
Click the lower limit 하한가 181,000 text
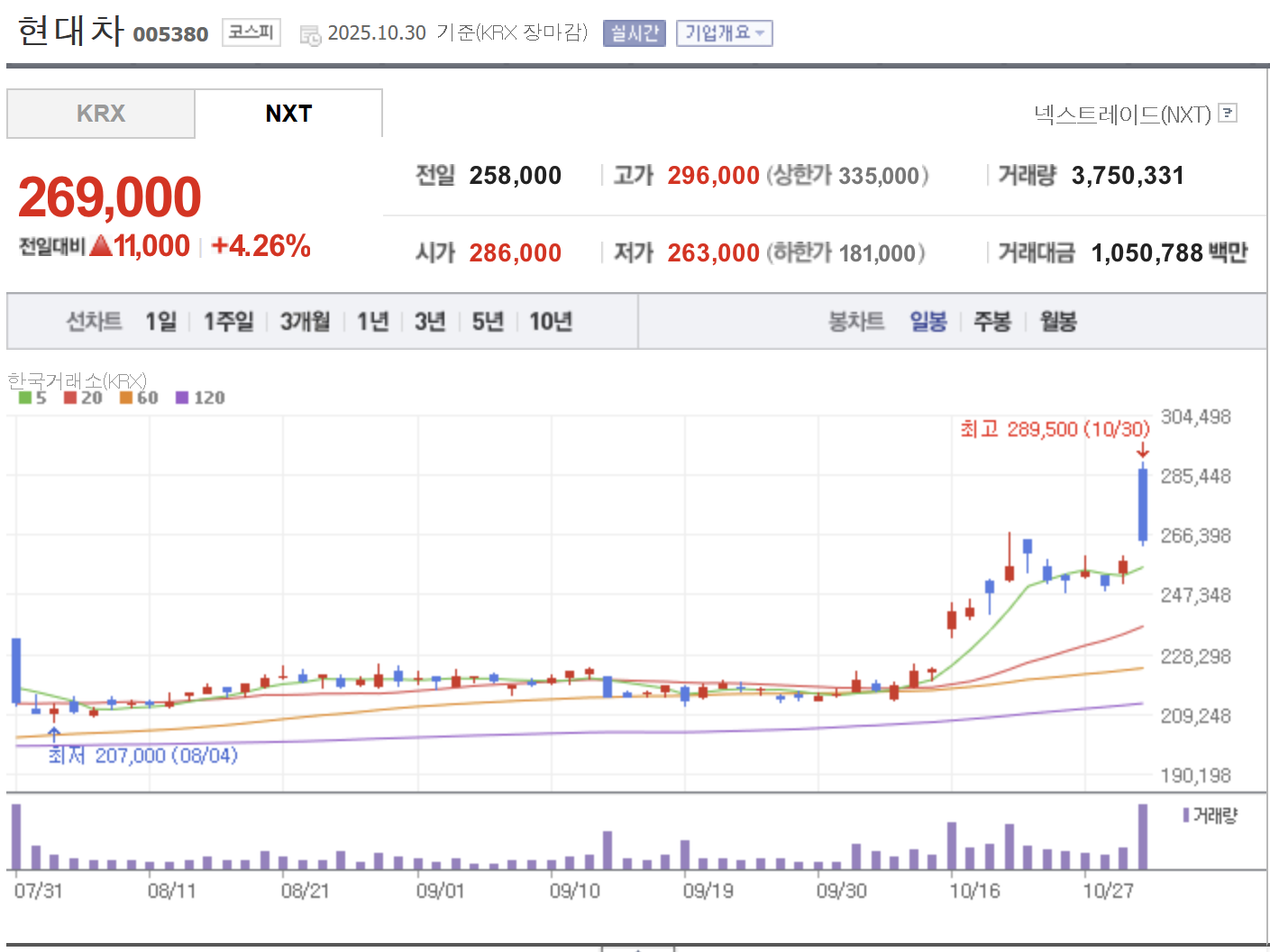click(x=846, y=253)
